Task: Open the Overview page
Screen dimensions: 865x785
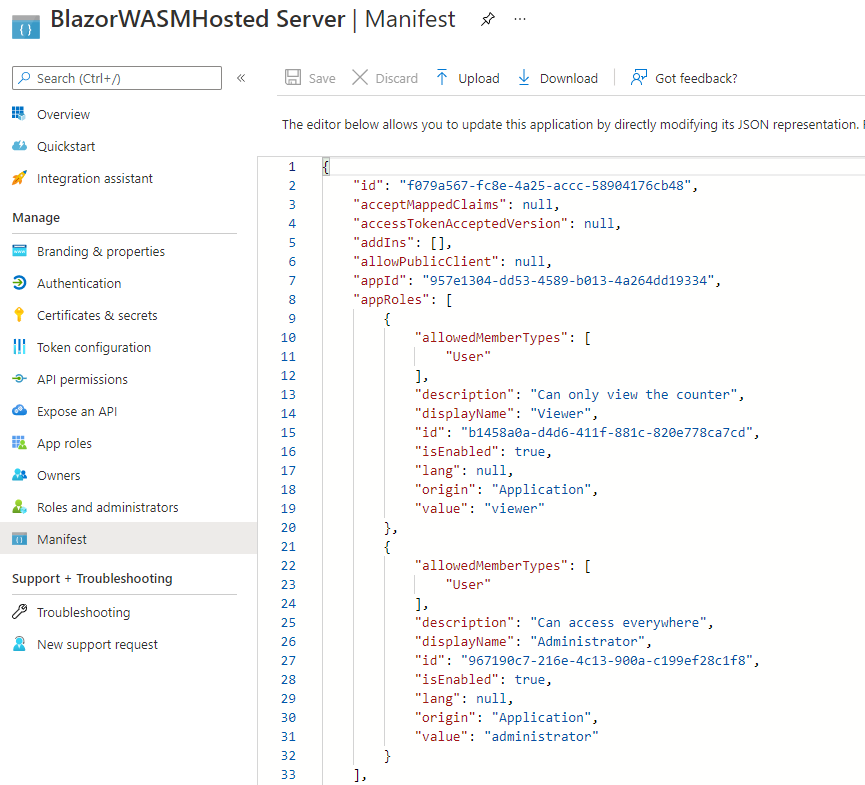Action: point(63,114)
